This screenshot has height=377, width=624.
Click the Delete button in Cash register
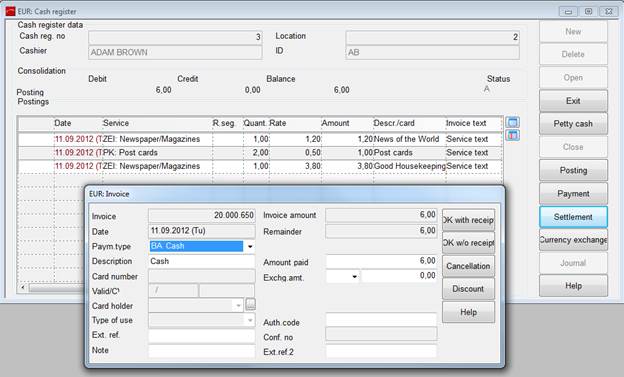pos(573,54)
